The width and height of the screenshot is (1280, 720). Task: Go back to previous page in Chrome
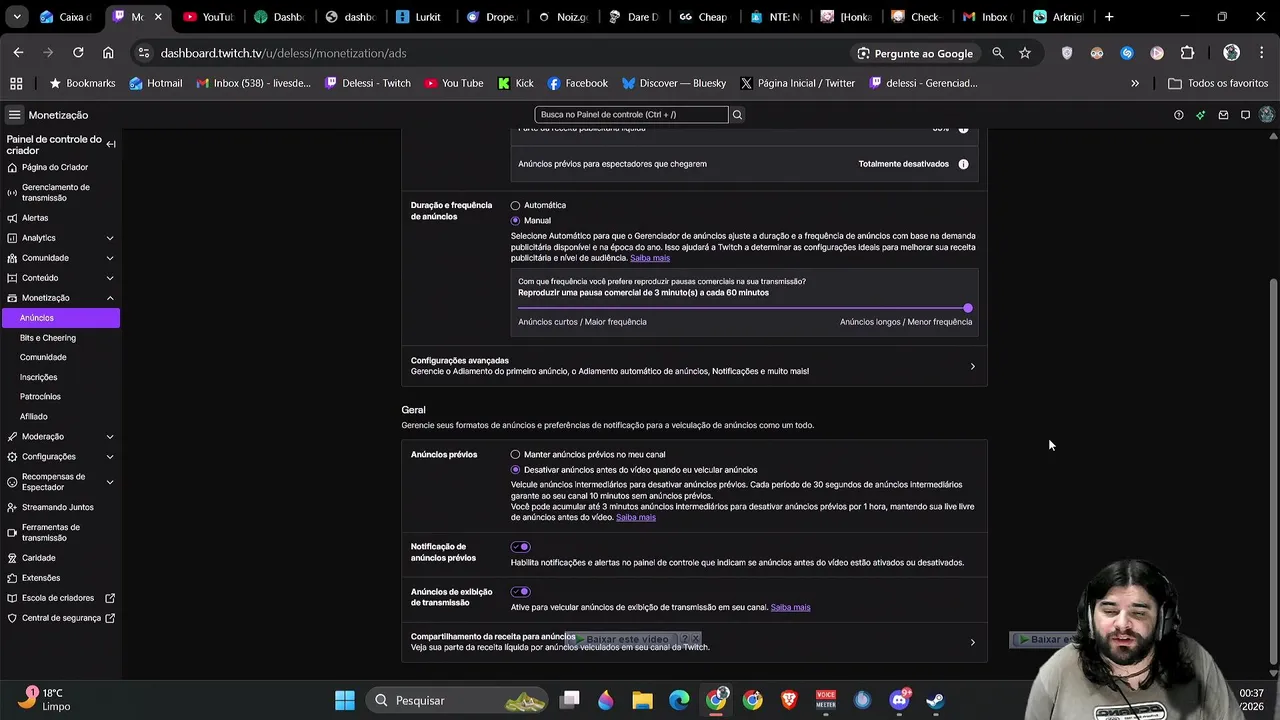18,53
